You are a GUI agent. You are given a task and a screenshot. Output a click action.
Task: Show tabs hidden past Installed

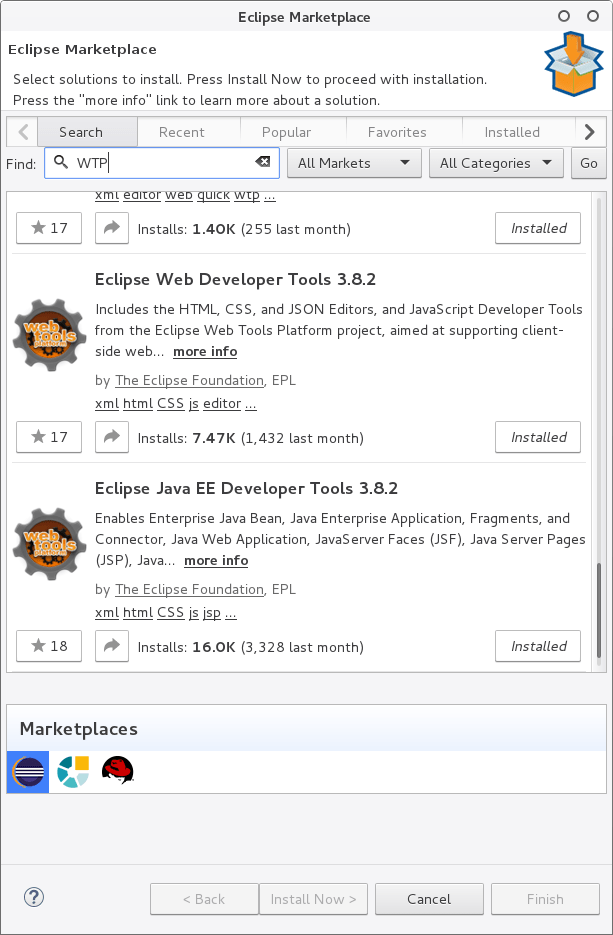(x=590, y=132)
